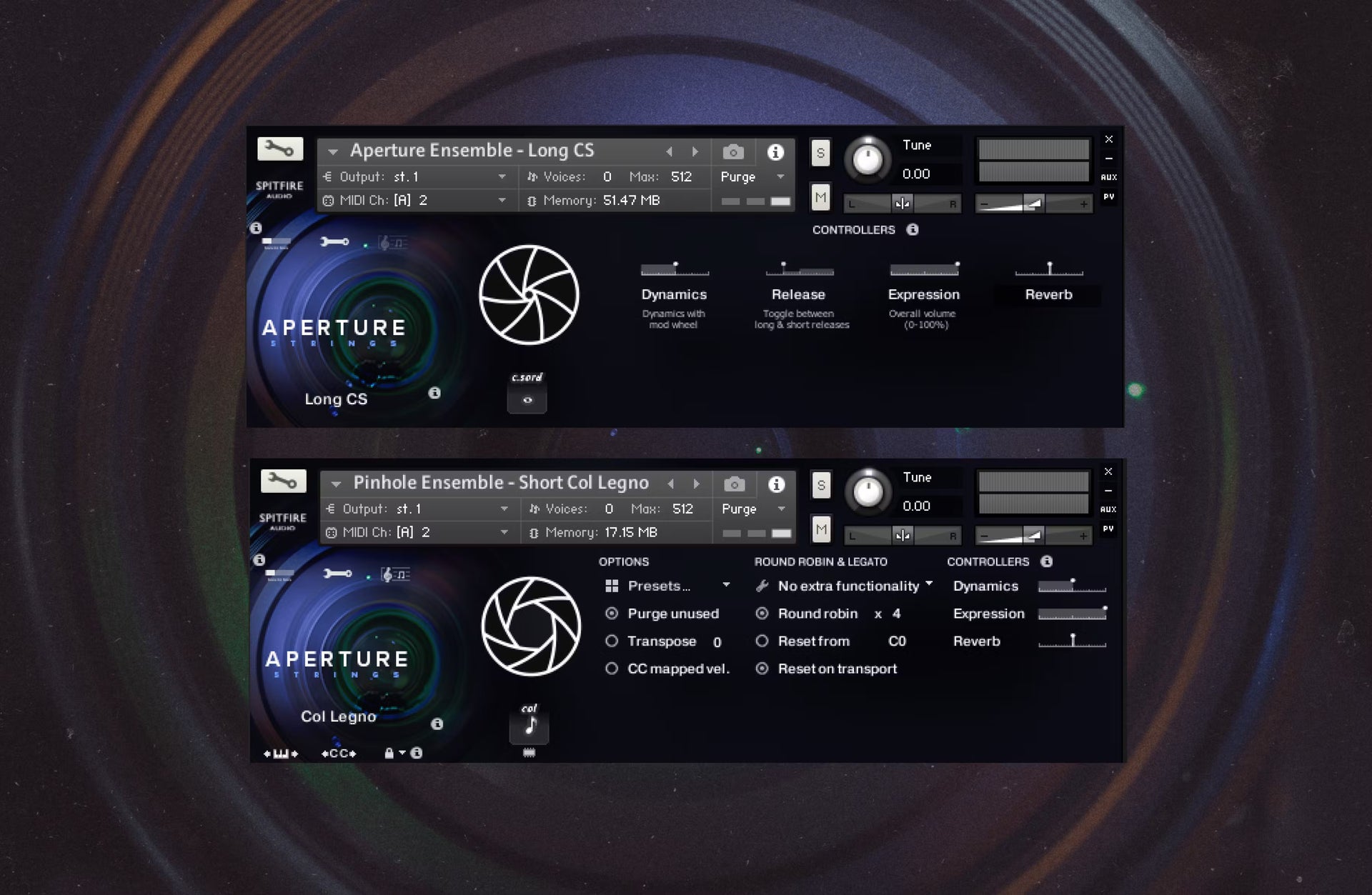Open the info icon in the Pinhole Ensemble header
Viewport: 1372px width, 895px height.
point(777,484)
